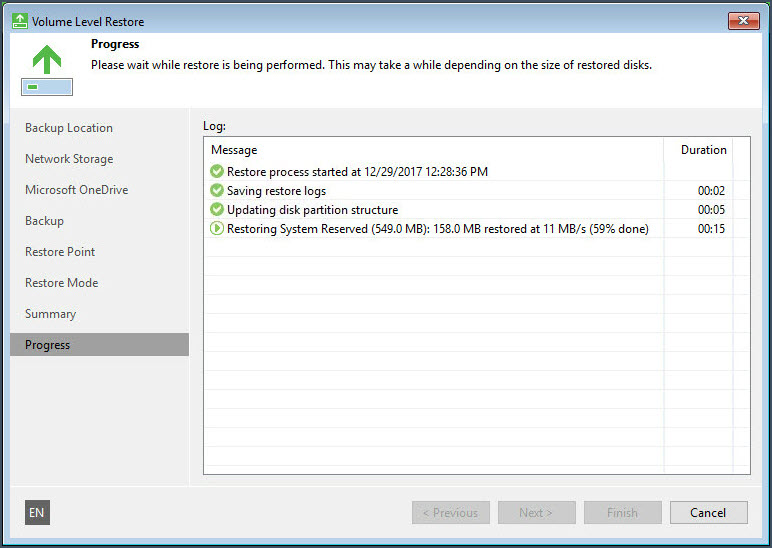Click in-progress icon beside Restoring System Reserved
This screenshot has height=548, width=772.
(x=217, y=229)
